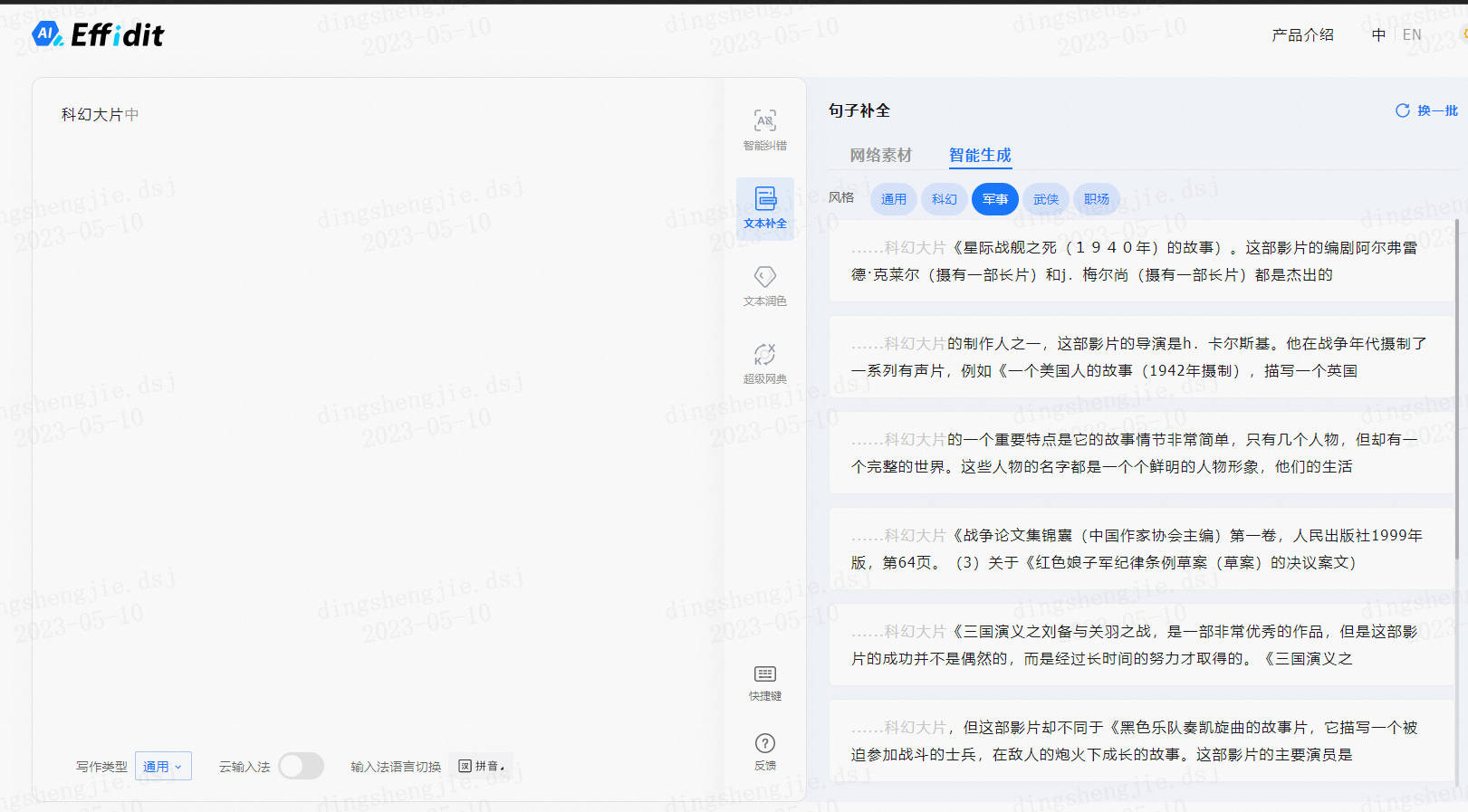Click into the editor text 科幻大片中
Viewport: 1468px width, 812px height.
click(100, 115)
